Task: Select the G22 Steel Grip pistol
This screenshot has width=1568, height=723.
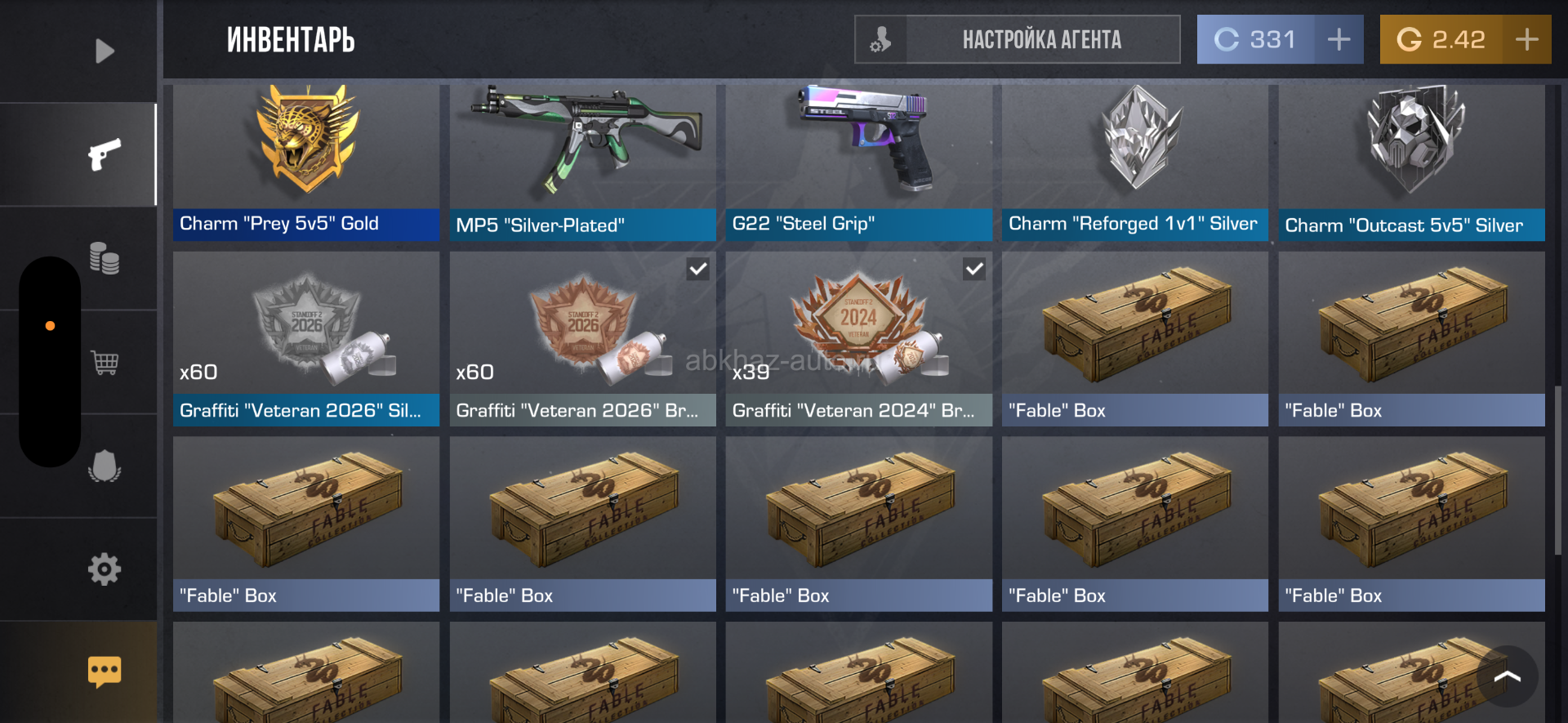Action: coord(859,163)
